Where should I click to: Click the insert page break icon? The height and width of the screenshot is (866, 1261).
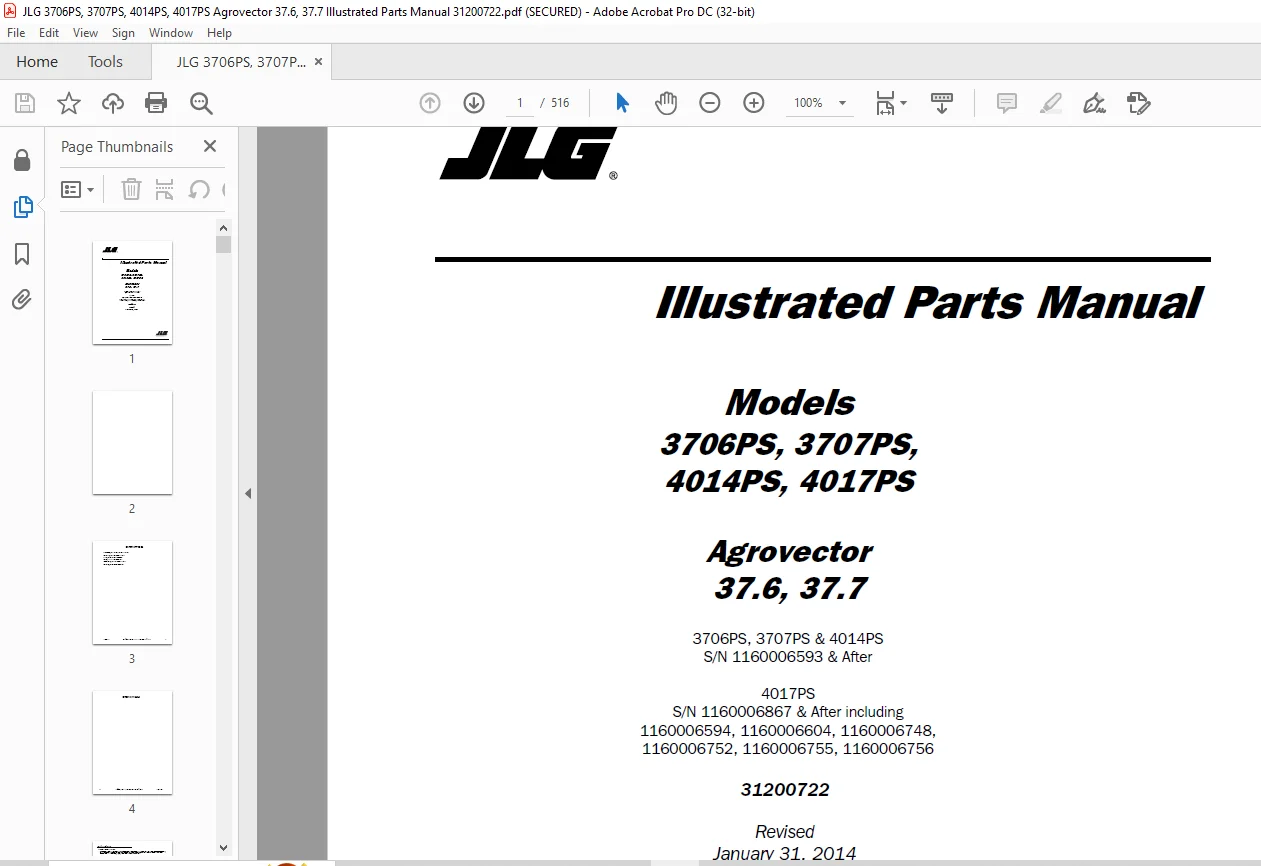tap(165, 189)
